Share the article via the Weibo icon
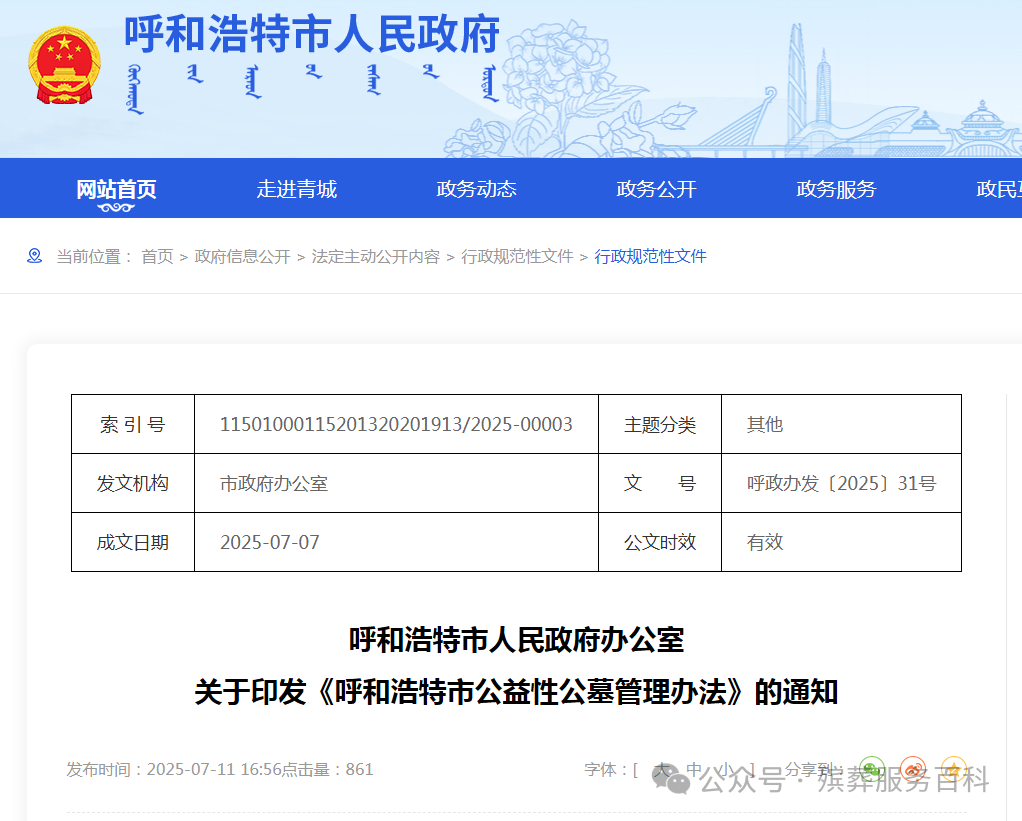This screenshot has width=1022, height=821. (913, 770)
